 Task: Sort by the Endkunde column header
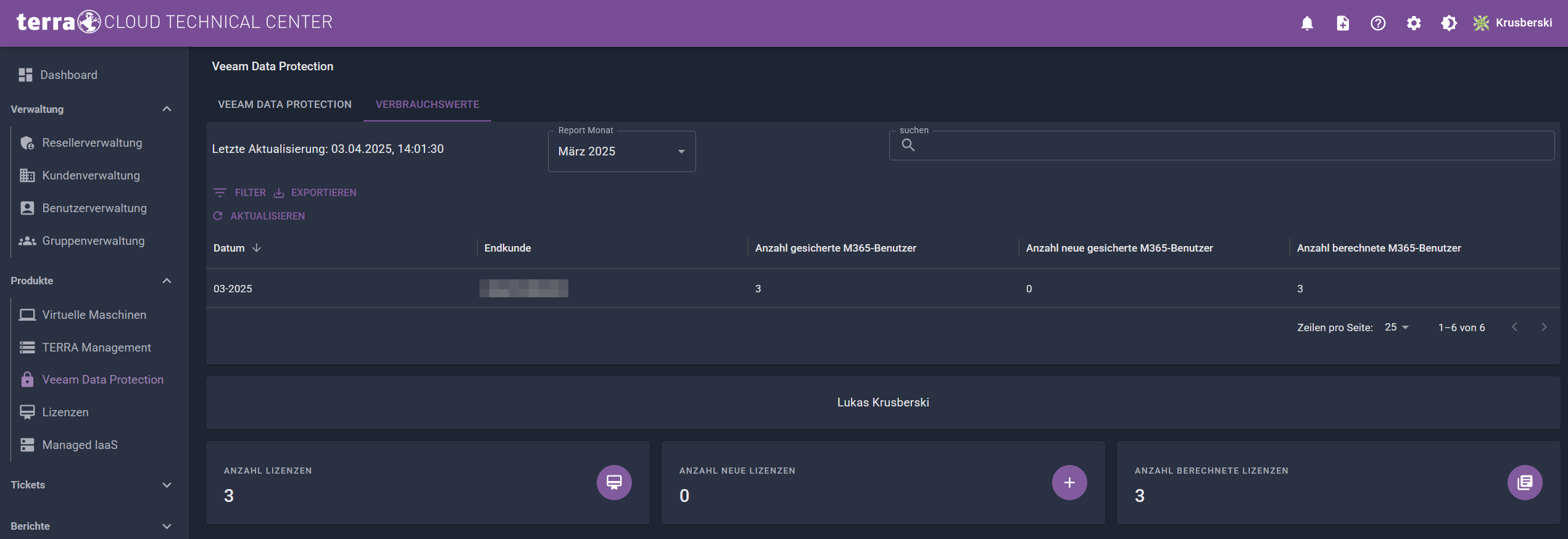(x=507, y=248)
